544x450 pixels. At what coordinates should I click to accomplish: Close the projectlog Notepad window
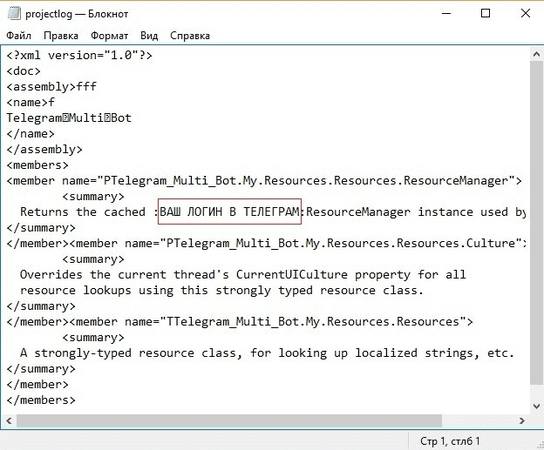(525, 14)
